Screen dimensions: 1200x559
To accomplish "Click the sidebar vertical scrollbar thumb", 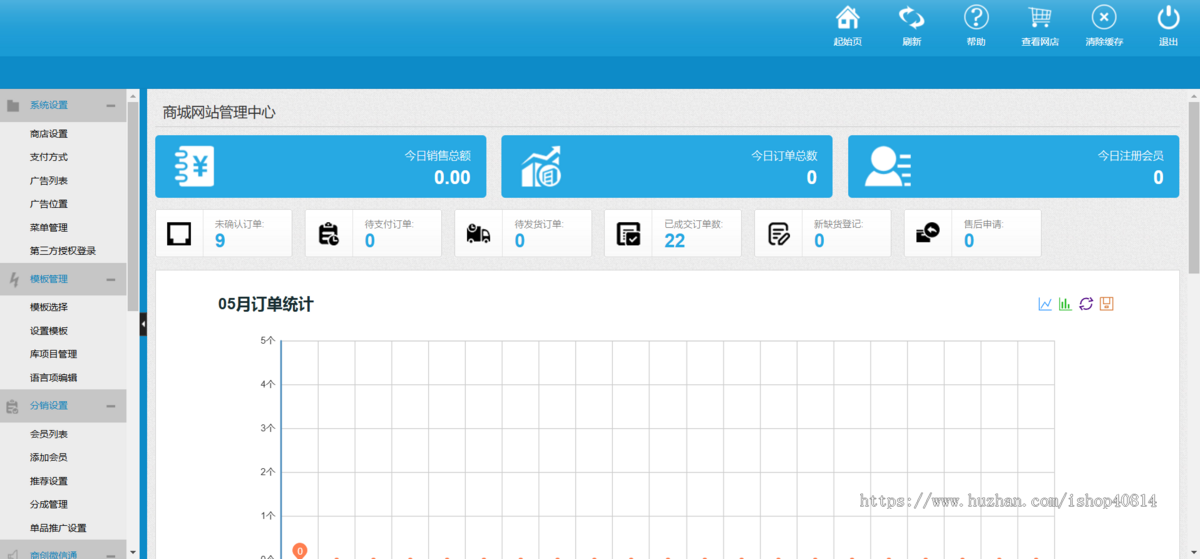I will point(133,206).
